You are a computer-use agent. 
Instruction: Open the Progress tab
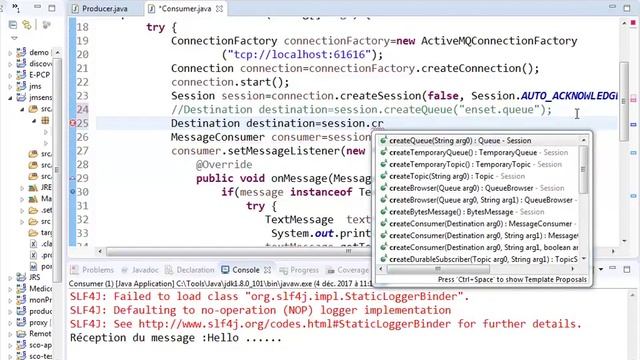[299, 270]
